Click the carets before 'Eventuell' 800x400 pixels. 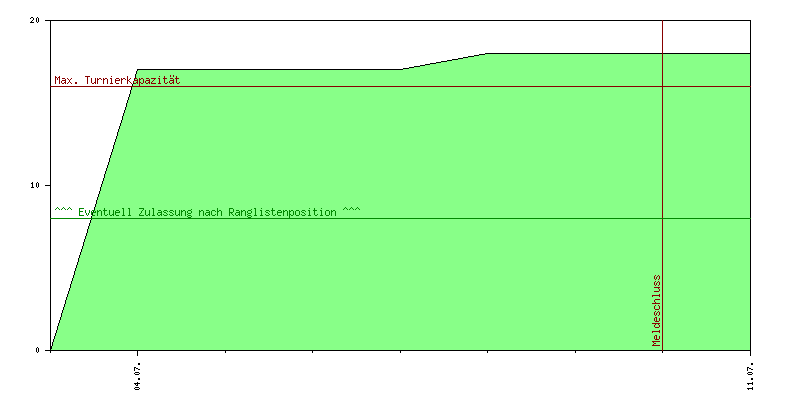(63, 211)
